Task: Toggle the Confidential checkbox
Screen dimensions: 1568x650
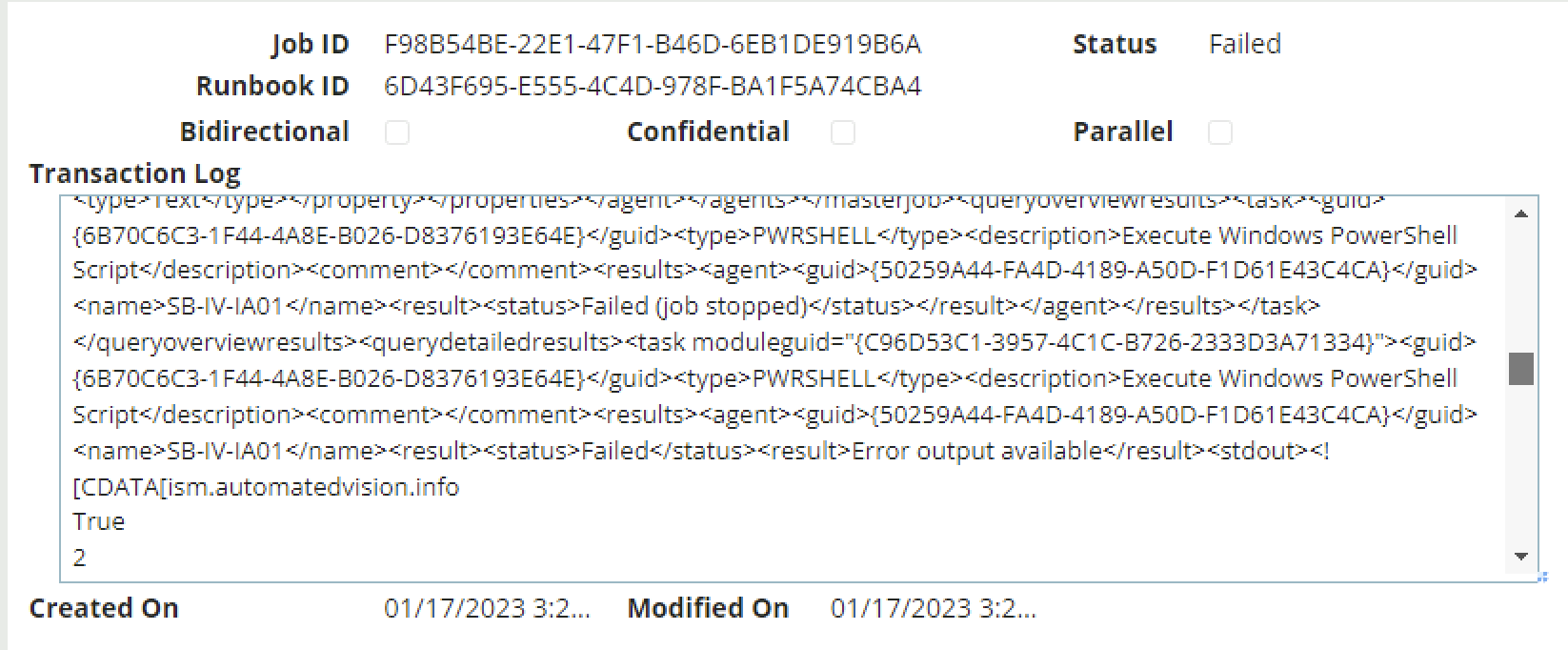Action: tap(843, 132)
